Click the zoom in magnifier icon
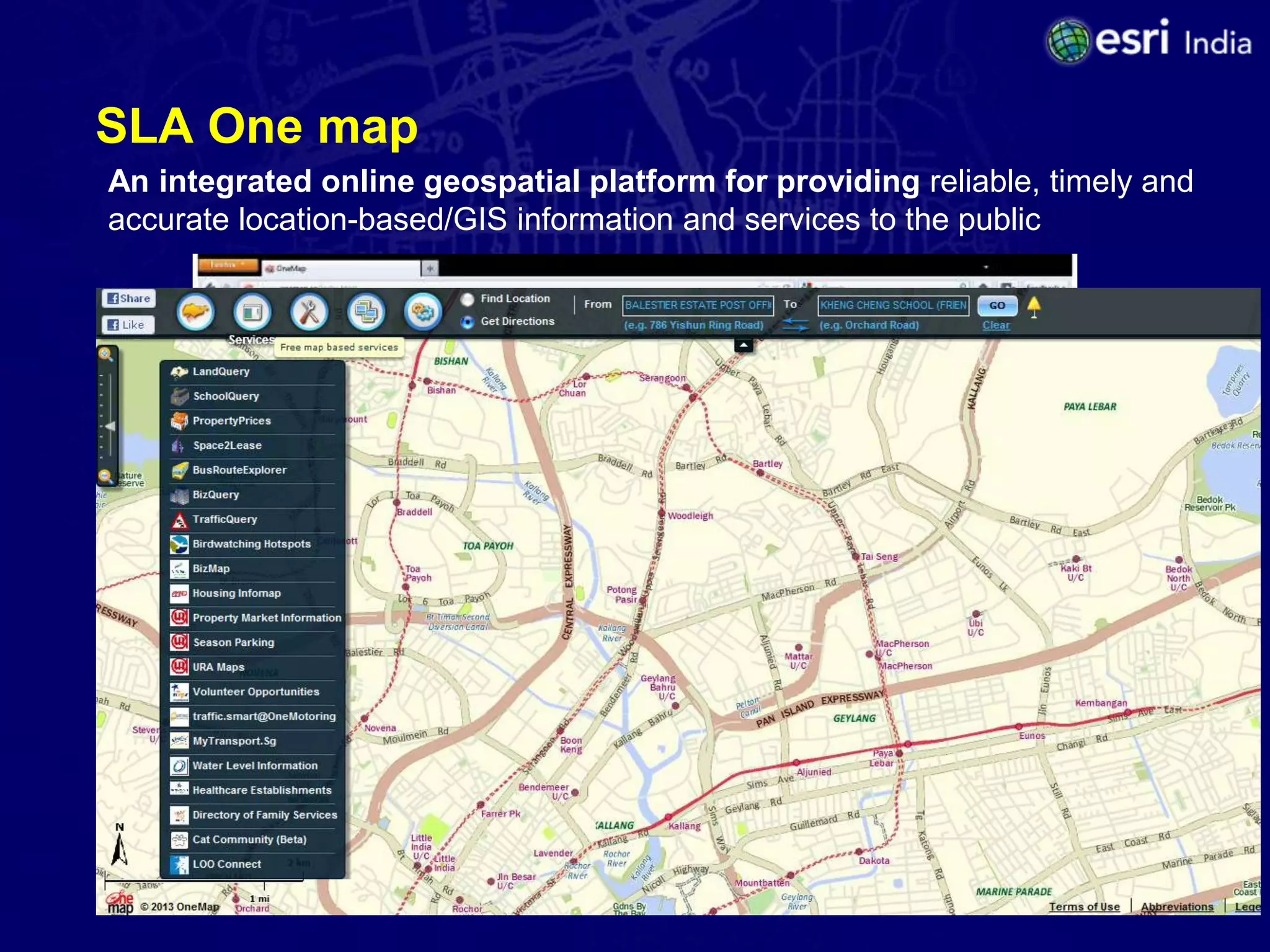 [x=105, y=354]
